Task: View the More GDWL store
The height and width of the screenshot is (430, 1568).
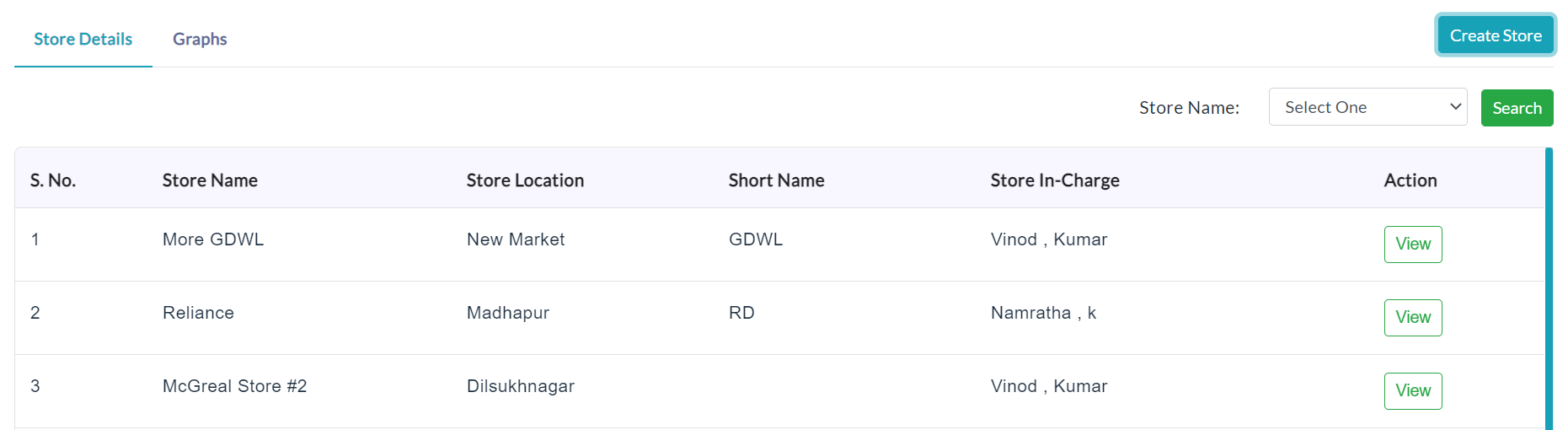Action: (x=1413, y=245)
